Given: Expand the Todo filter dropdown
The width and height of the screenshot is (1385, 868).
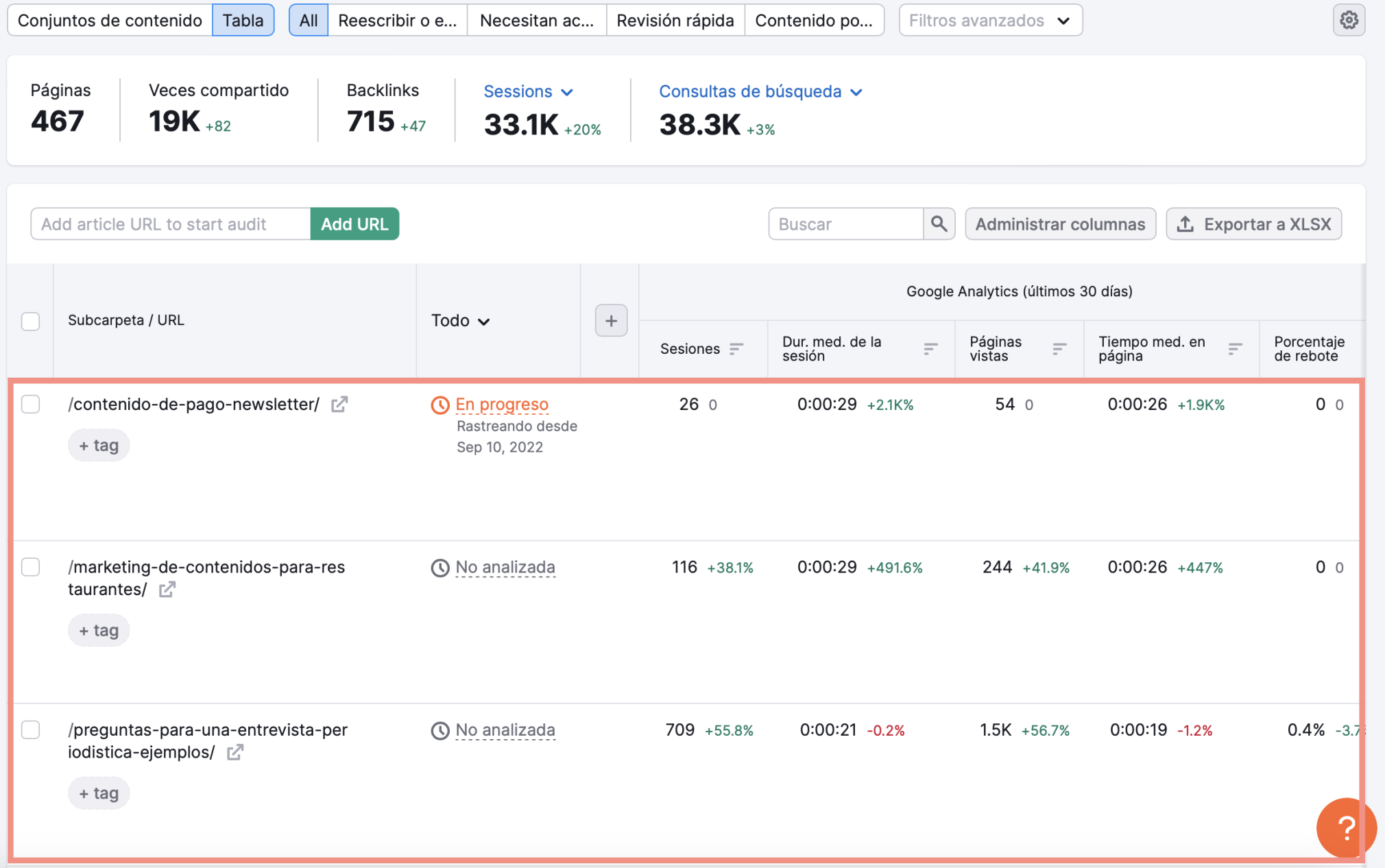Looking at the screenshot, I should tap(461, 320).
